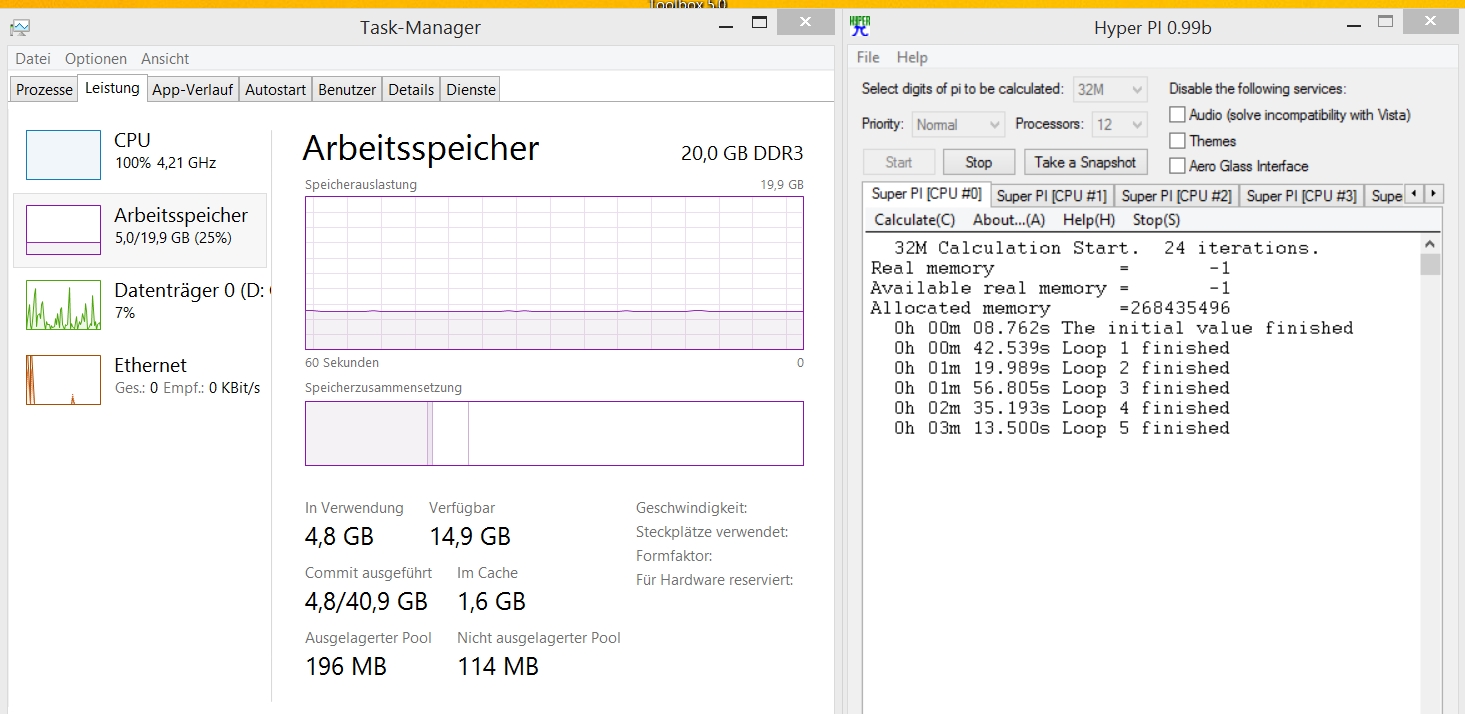Switch to the Super PI [CPU #3] tab
The height and width of the screenshot is (714, 1465).
(x=1302, y=196)
